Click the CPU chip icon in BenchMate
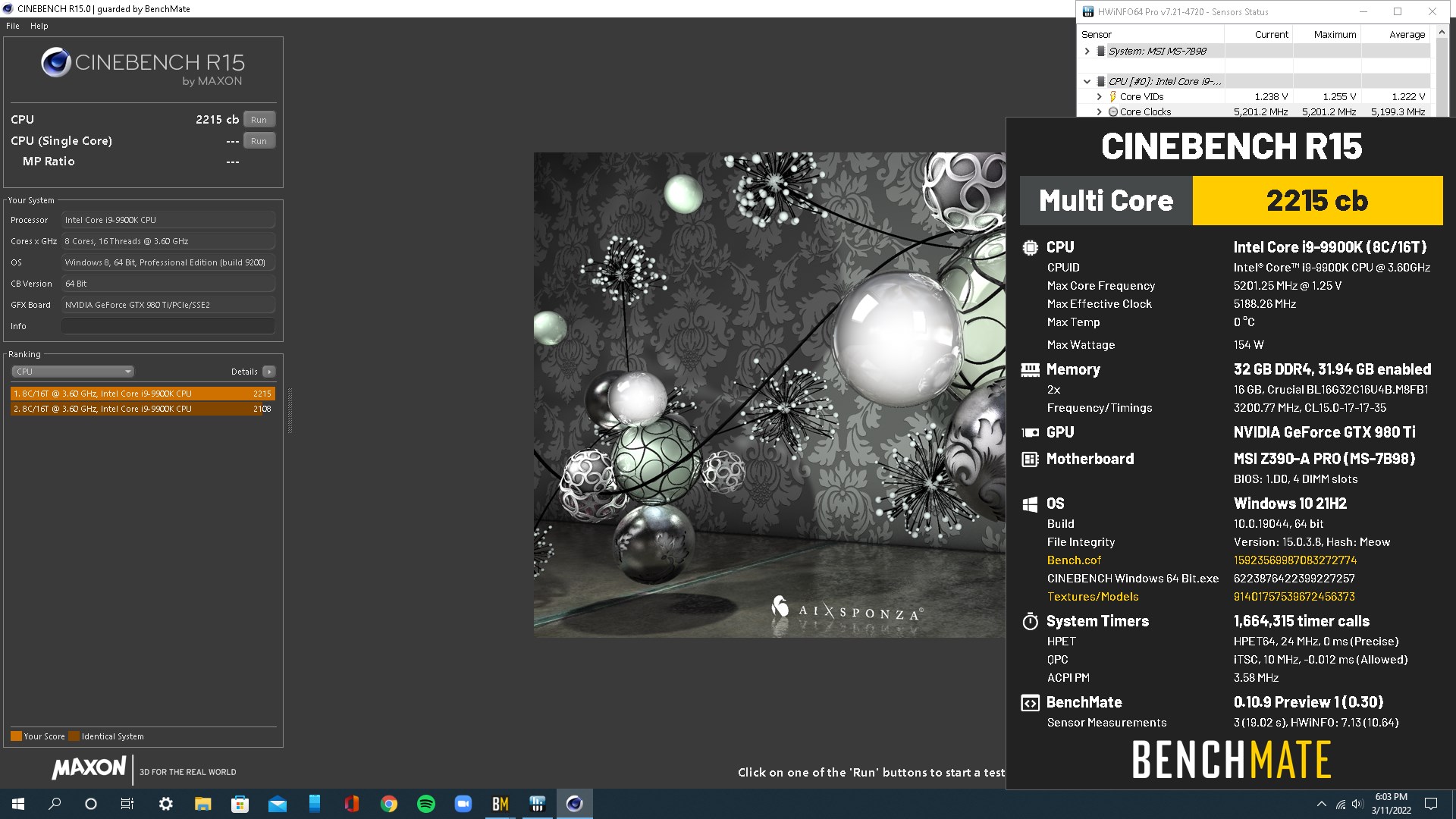1456x819 pixels. point(1030,247)
